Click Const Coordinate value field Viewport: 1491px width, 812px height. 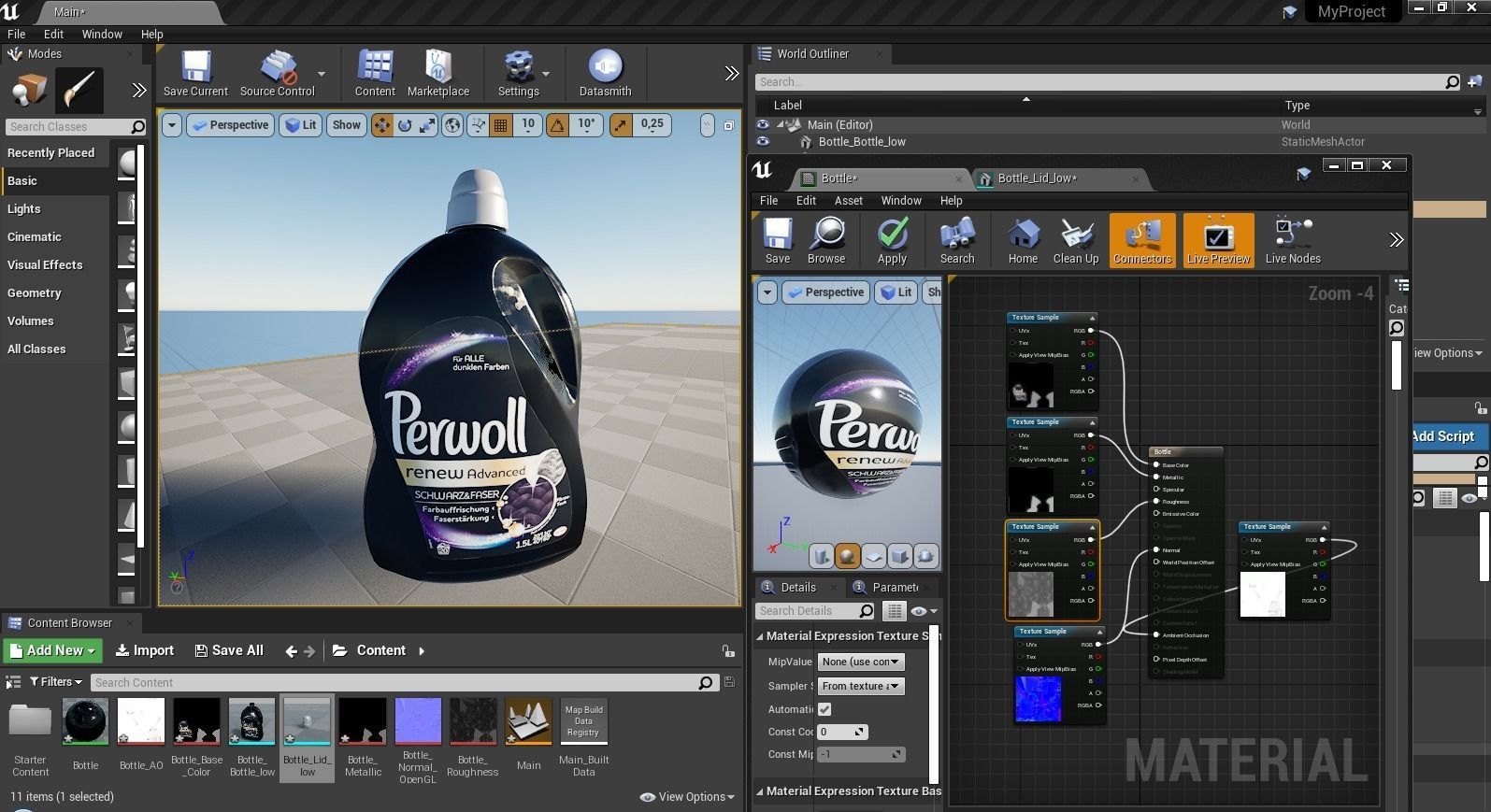point(842,732)
